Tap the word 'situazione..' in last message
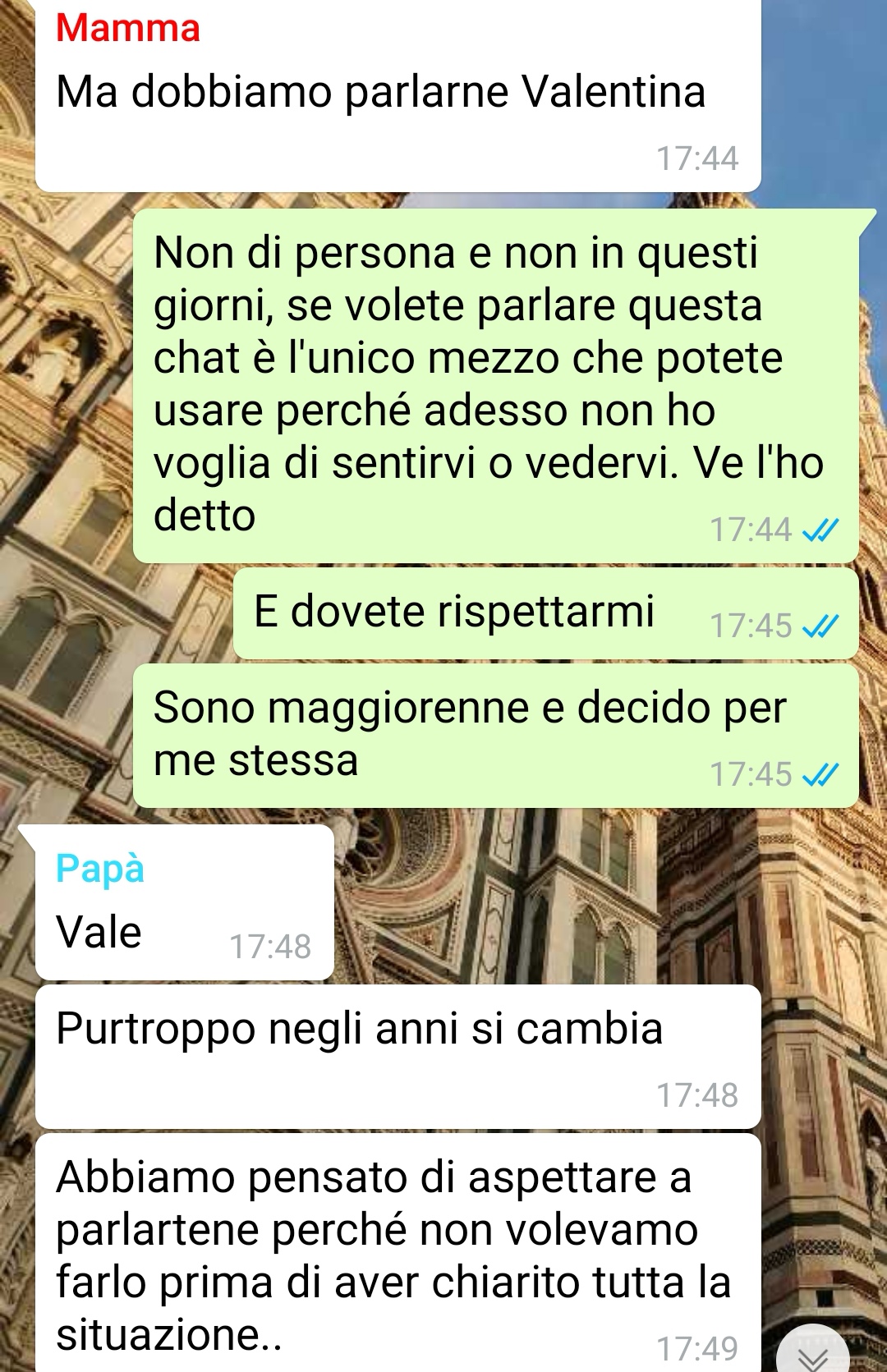 click(169, 1335)
